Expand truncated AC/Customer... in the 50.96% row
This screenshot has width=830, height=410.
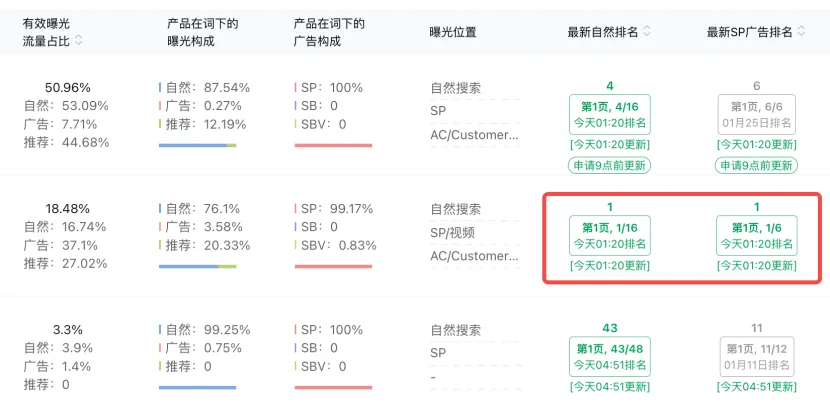point(474,135)
